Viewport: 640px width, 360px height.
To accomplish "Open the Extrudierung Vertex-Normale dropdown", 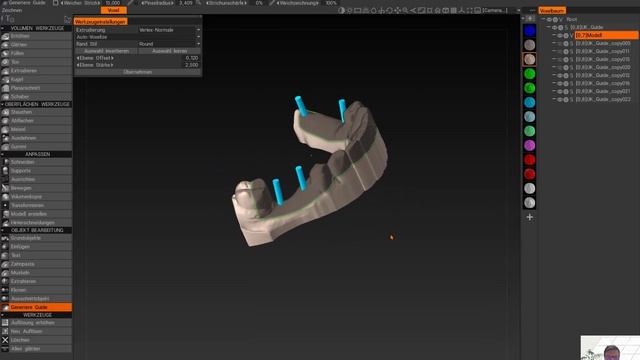I will tap(169, 30).
